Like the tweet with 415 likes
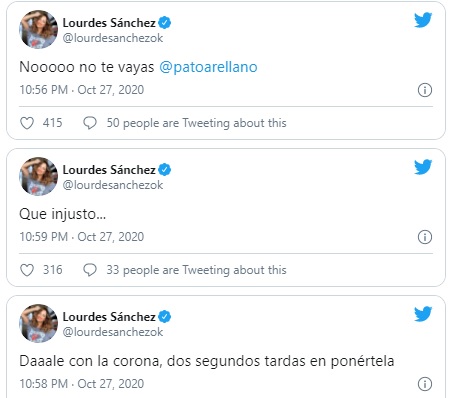 click(27, 123)
